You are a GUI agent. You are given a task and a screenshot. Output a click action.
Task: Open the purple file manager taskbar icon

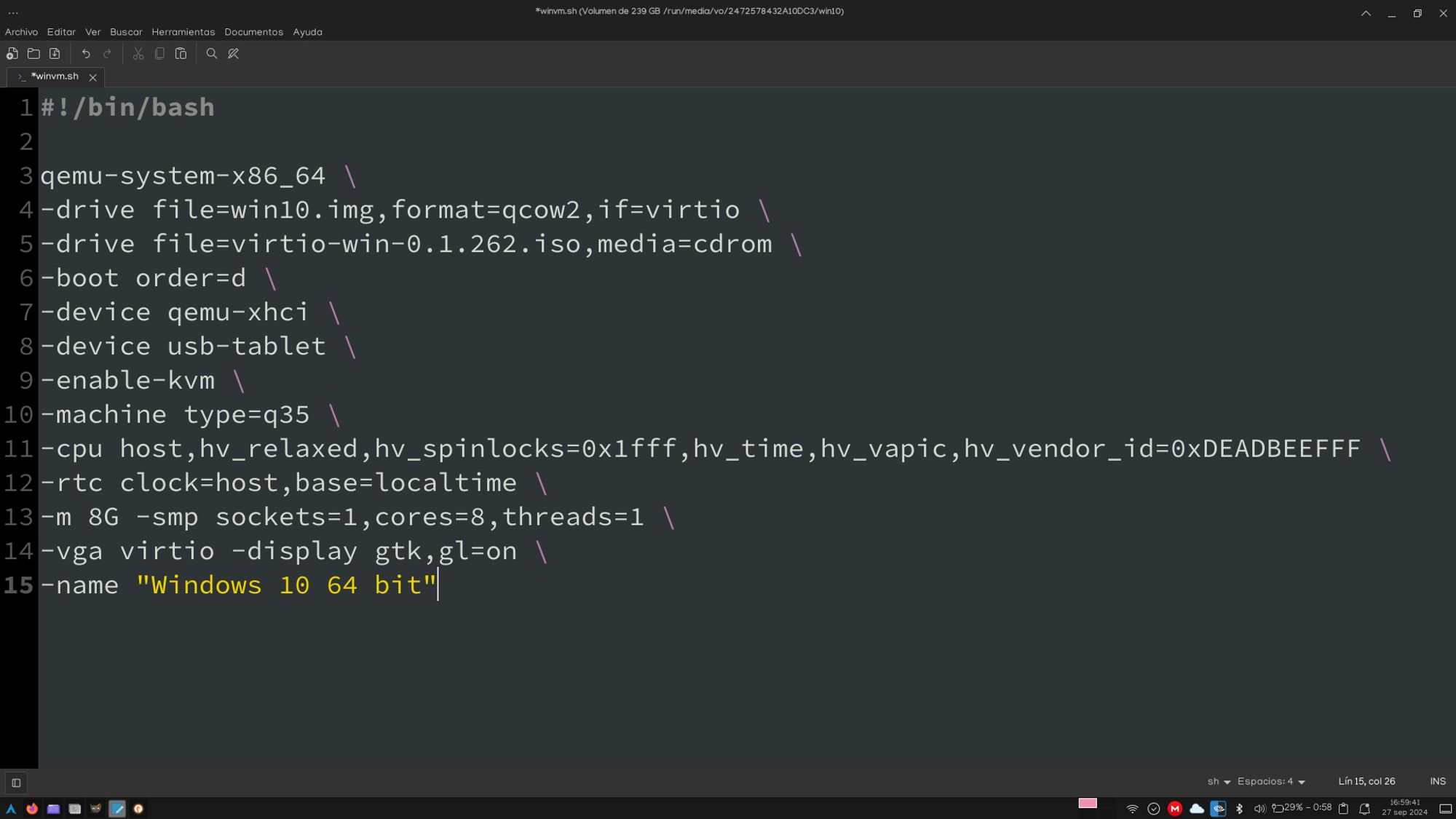click(53, 809)
